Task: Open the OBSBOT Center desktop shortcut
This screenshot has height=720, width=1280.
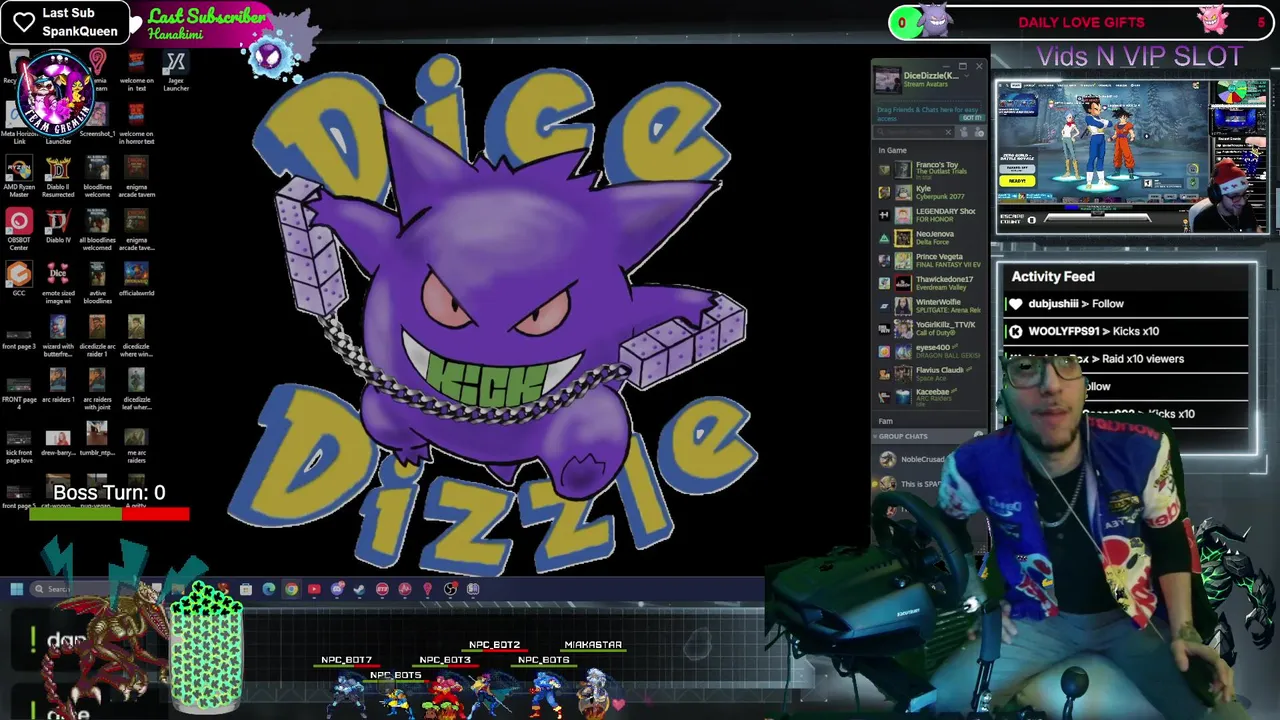Action: pyautogui.click(x=19, y=226)
